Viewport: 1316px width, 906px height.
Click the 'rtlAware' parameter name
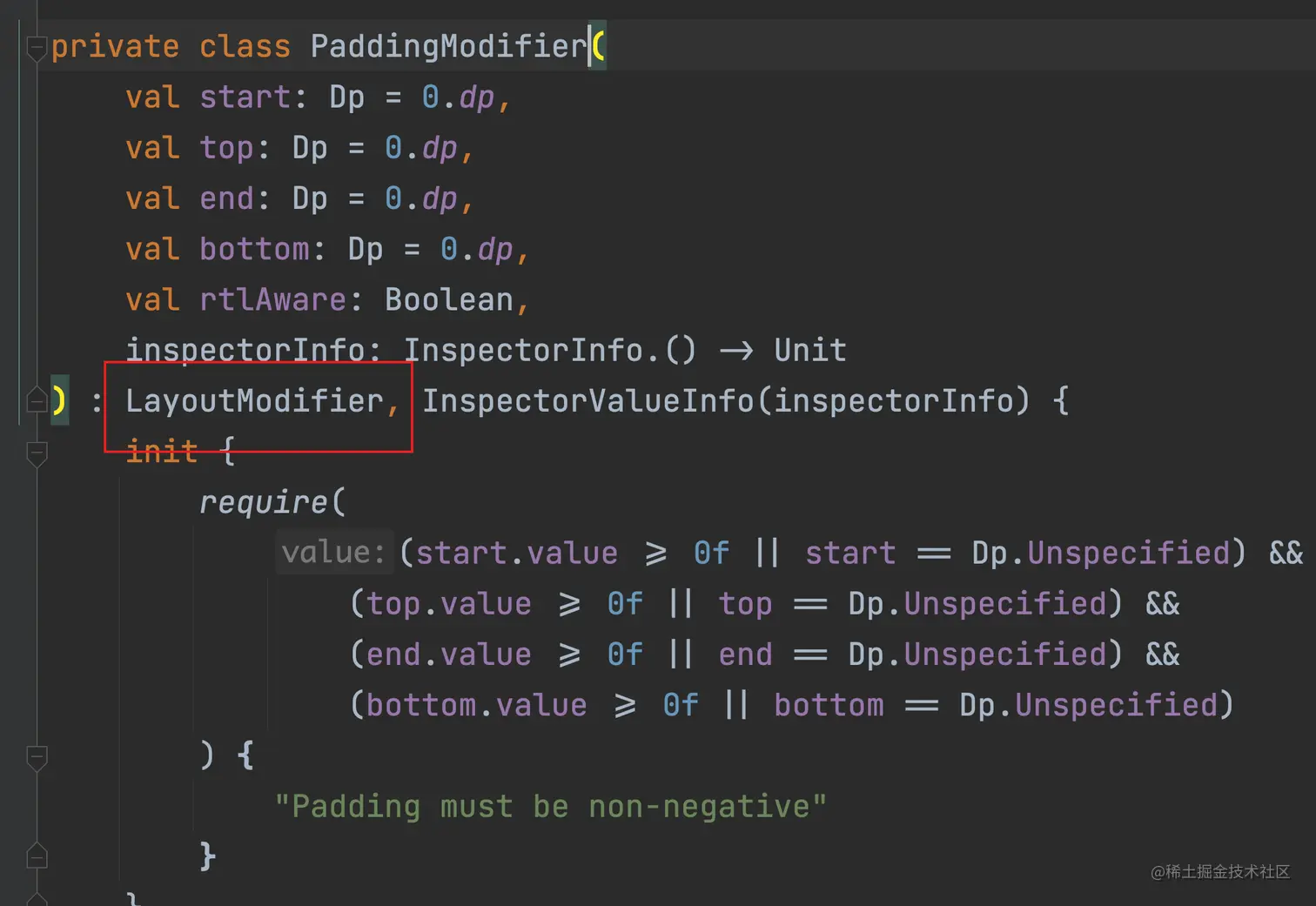tap(272, 299)
